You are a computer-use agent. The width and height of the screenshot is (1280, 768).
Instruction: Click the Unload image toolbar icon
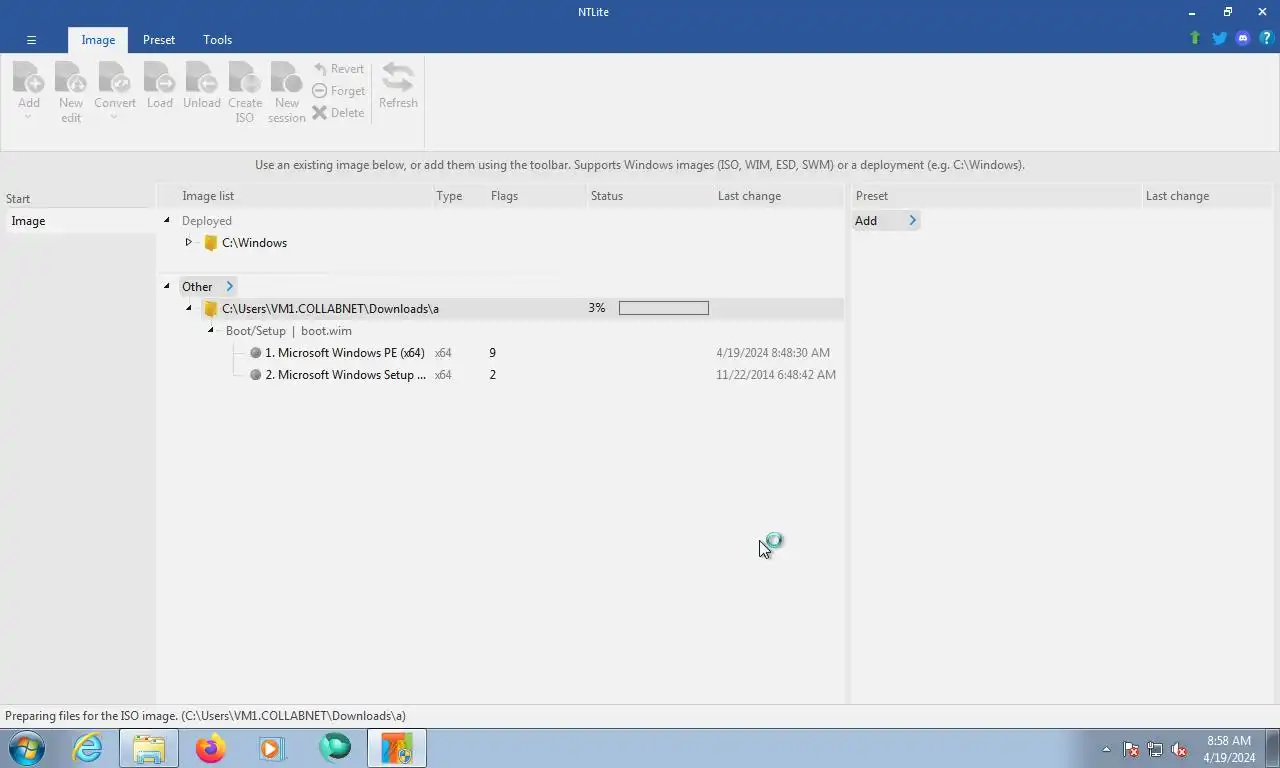[x=202, y=78]
